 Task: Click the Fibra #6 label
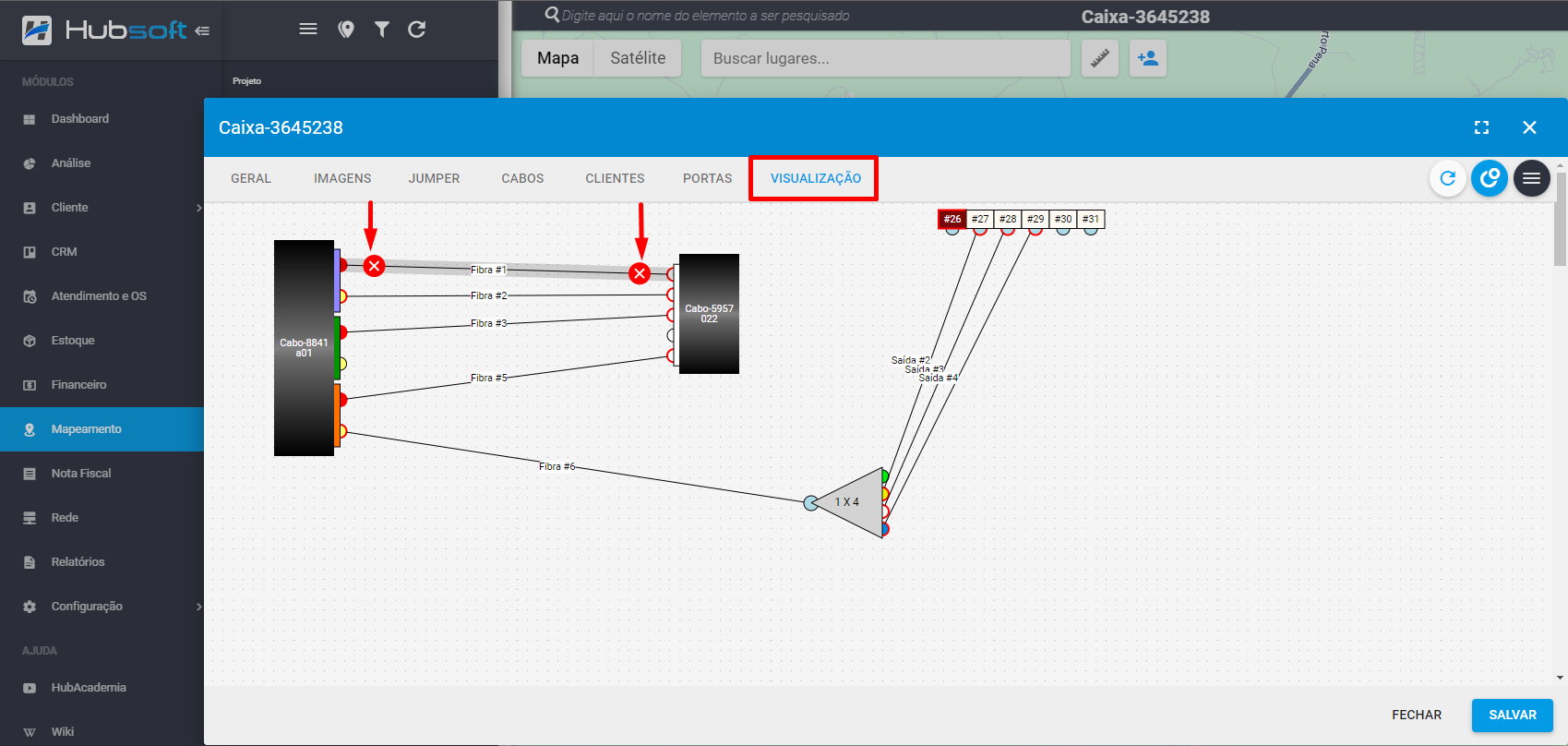557,466
